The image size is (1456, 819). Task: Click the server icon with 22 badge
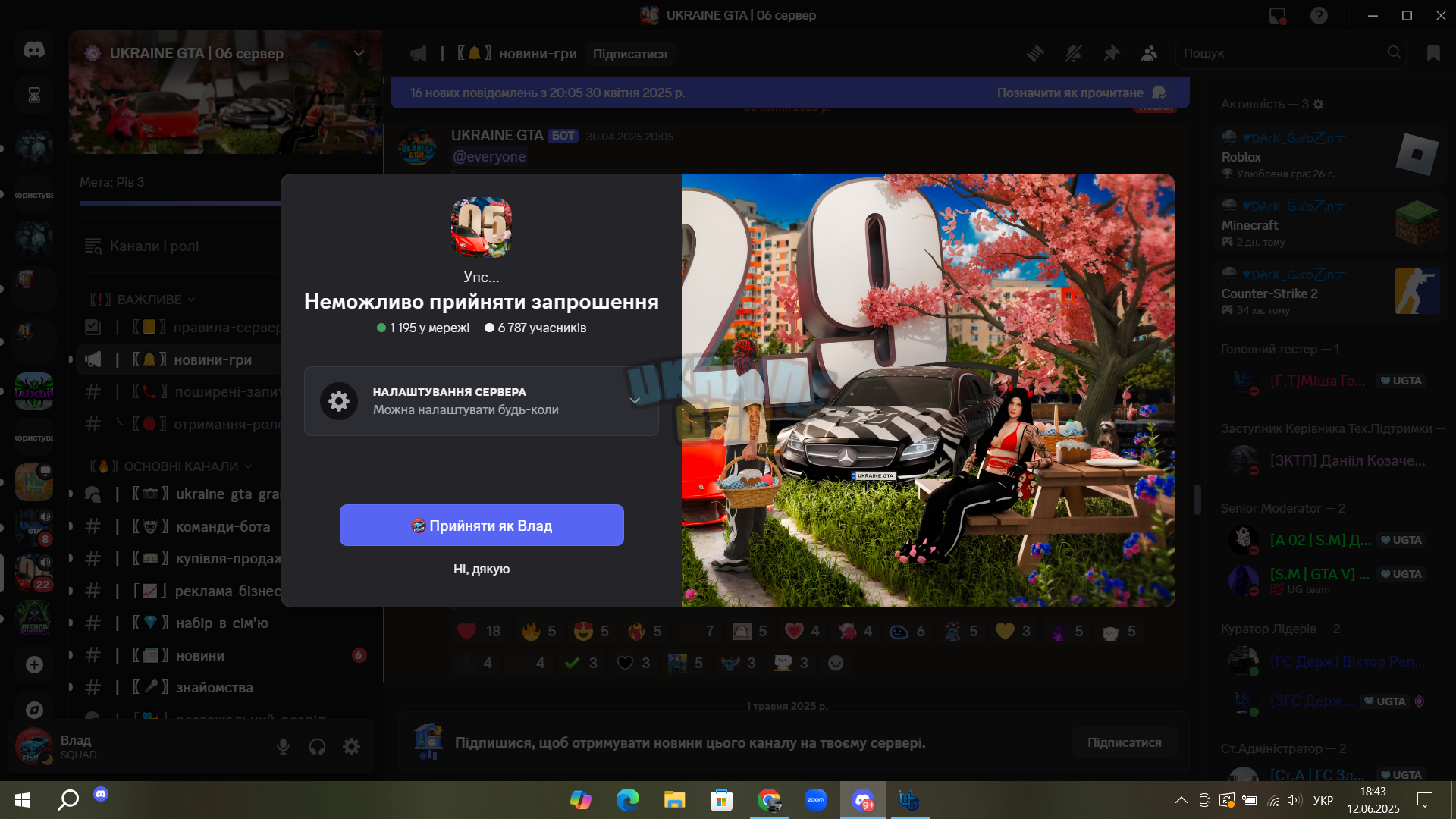click(x=34, y=573)
